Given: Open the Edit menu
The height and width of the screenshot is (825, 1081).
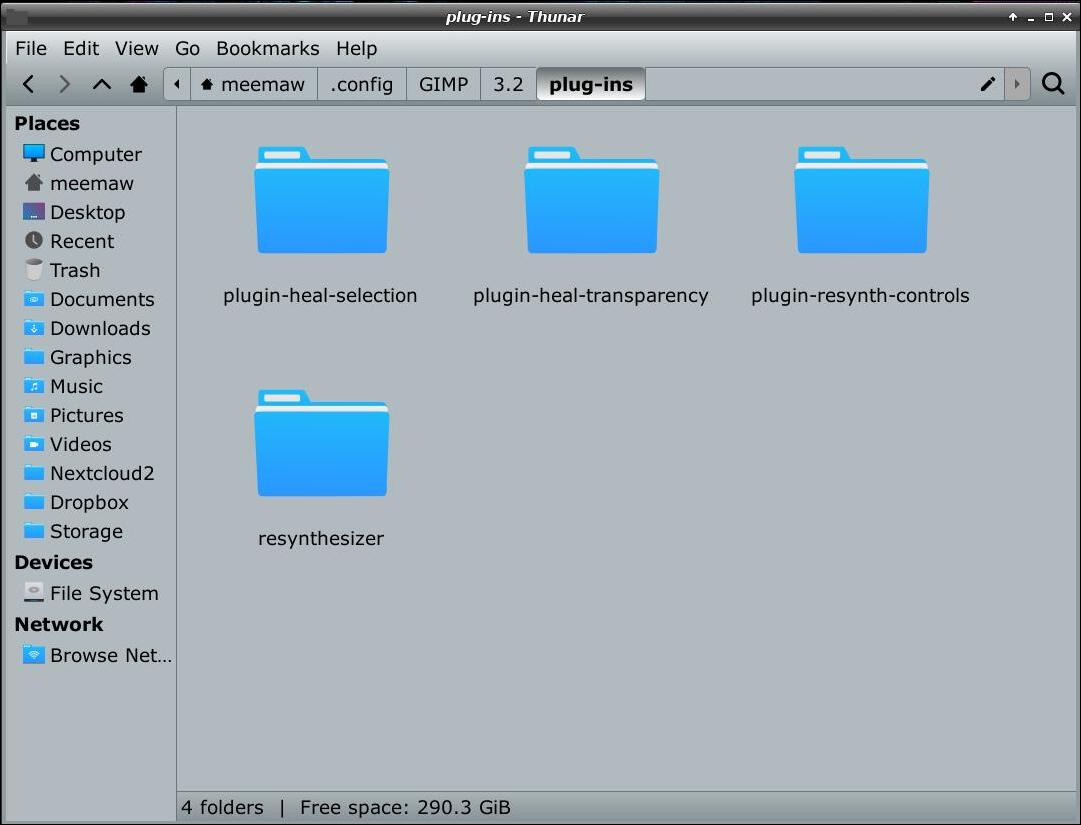Looking at the screenshot, I should 81,48.
